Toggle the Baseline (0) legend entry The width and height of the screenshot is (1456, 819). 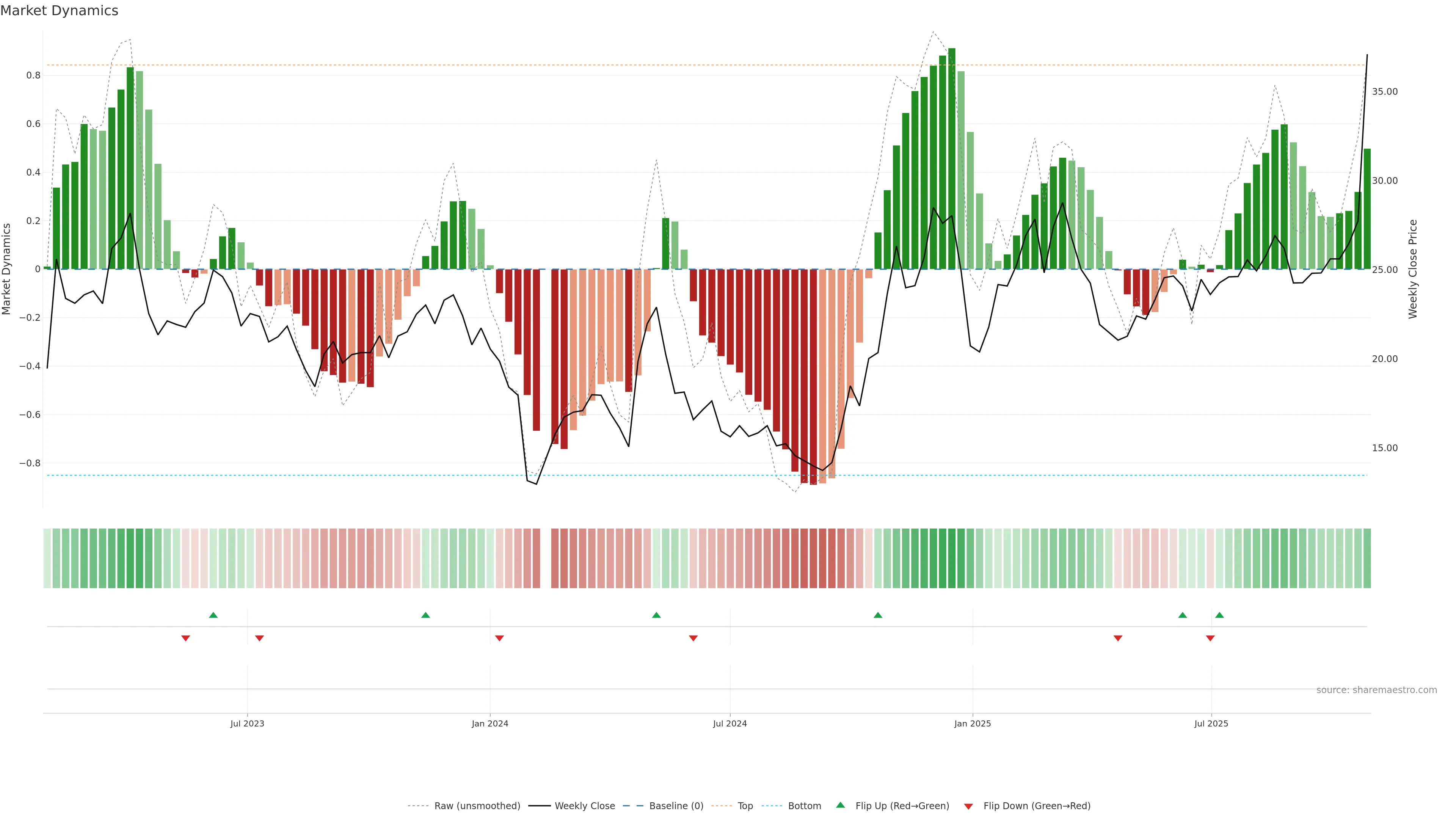point(676,806)
